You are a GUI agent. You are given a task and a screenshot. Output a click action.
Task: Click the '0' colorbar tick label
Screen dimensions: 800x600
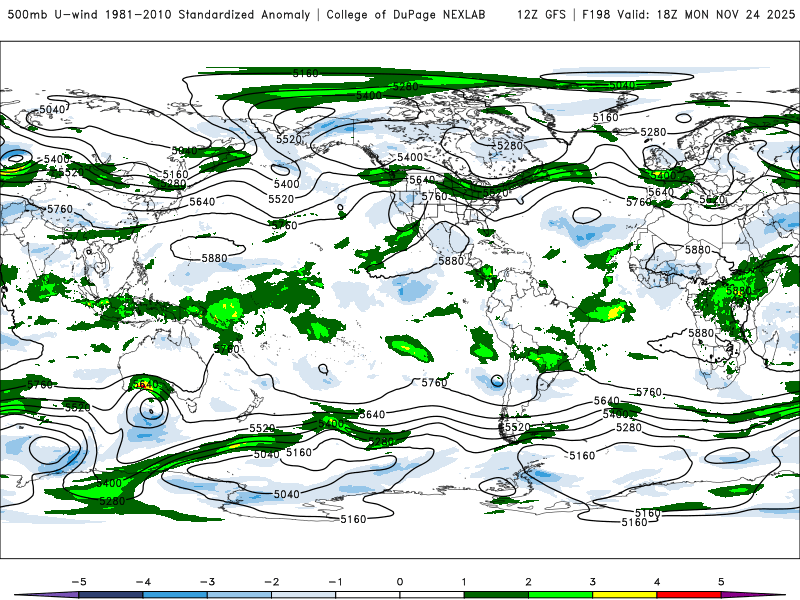coord(400,582)
